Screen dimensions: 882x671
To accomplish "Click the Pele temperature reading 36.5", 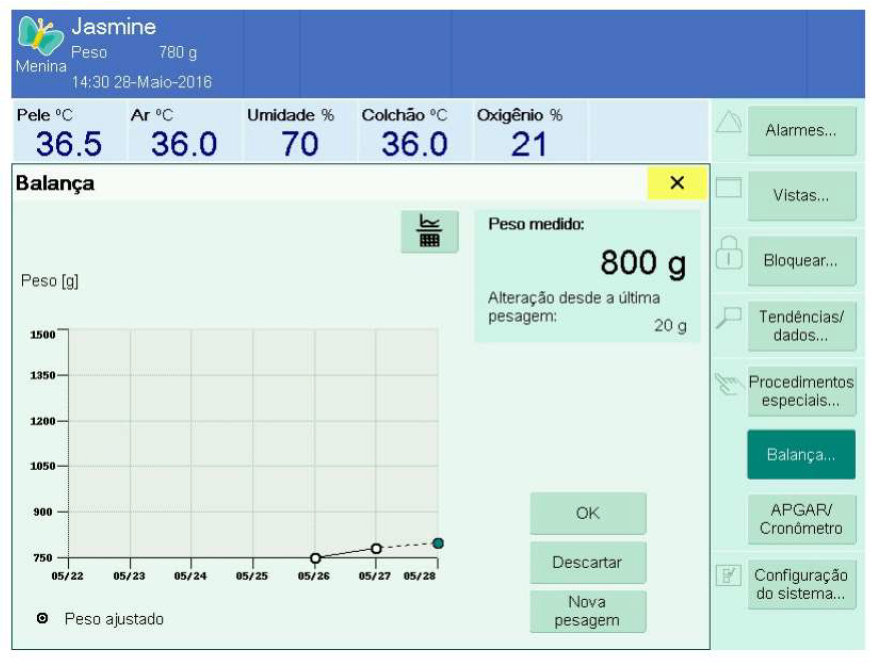I will pyautogui.click(x=69, y=144).
